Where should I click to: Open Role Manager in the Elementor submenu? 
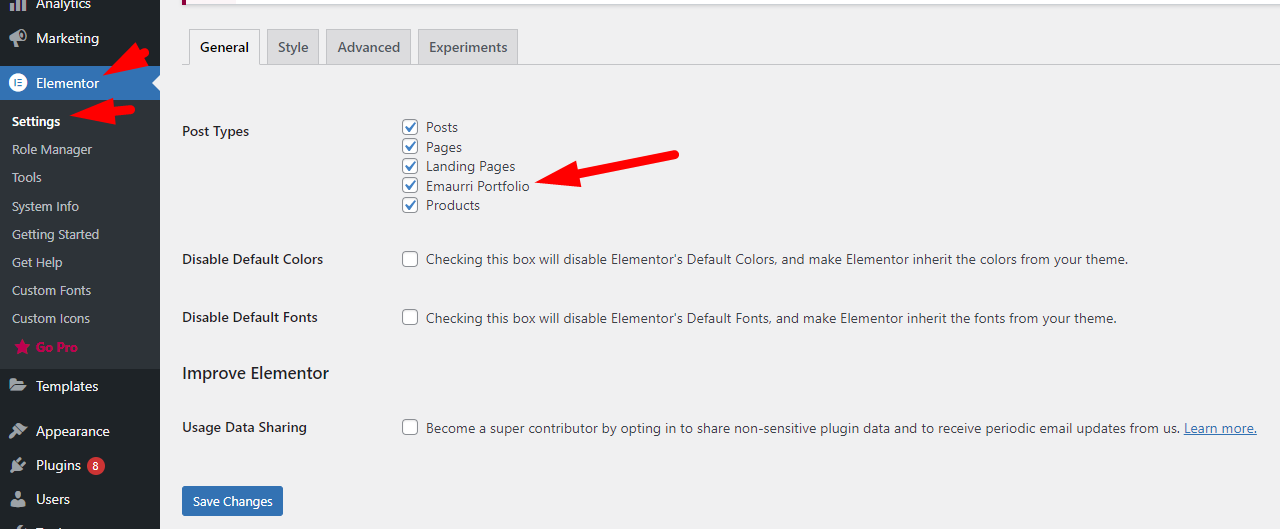click(x=52, y=149)
